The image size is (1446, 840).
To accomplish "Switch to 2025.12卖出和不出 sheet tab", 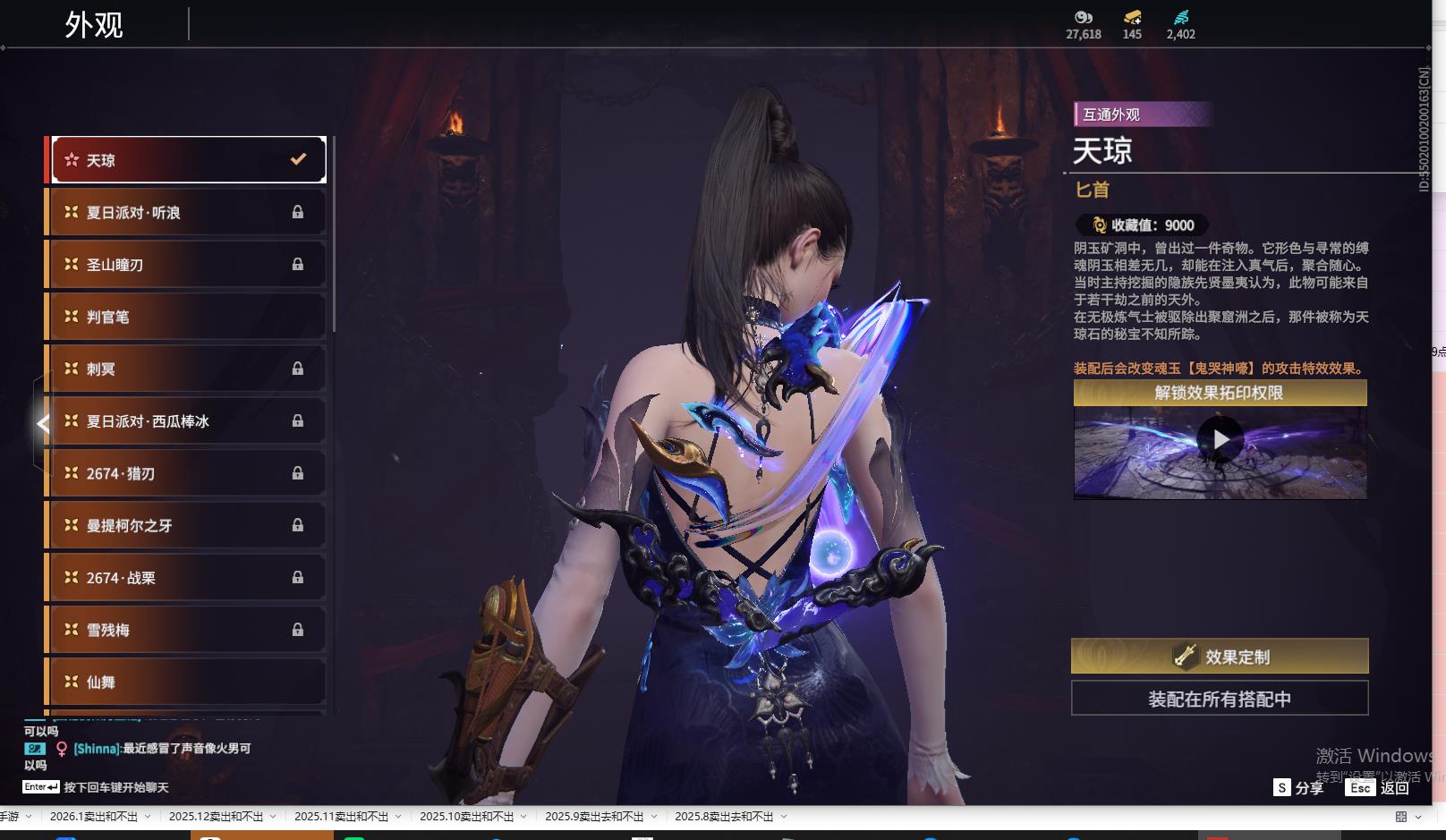I will point(217,817).
